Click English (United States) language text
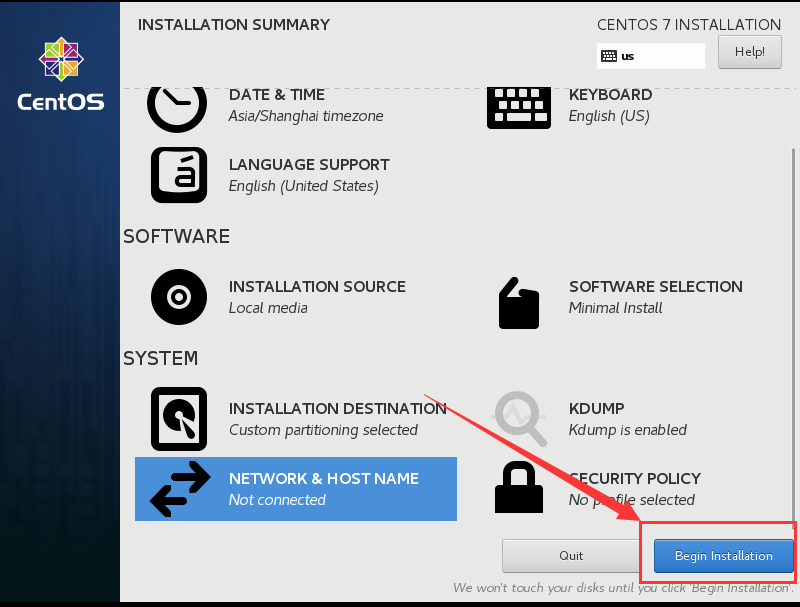The width and height of the screenshot is (800, 607). pyautogui.click(x=304, y=186)
